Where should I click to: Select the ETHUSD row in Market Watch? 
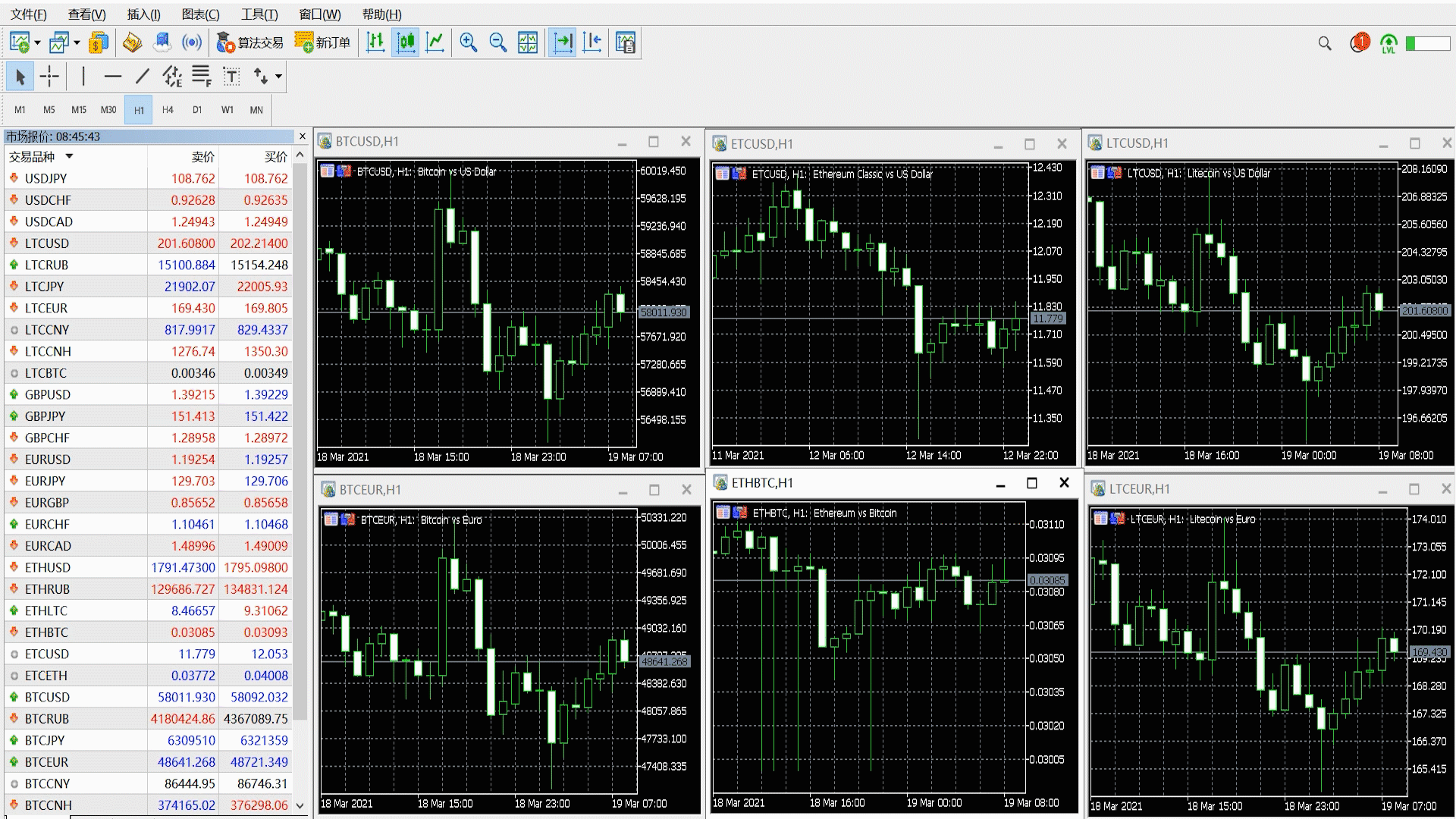coord(149,567)
